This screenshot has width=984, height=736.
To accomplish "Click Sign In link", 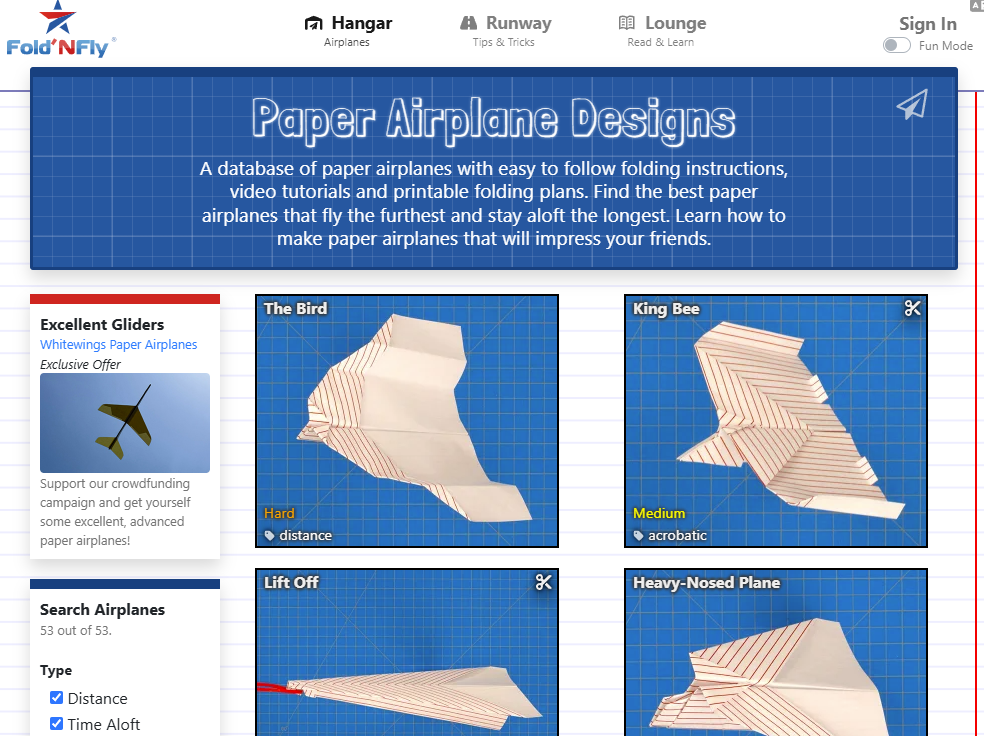I will 928,24.
